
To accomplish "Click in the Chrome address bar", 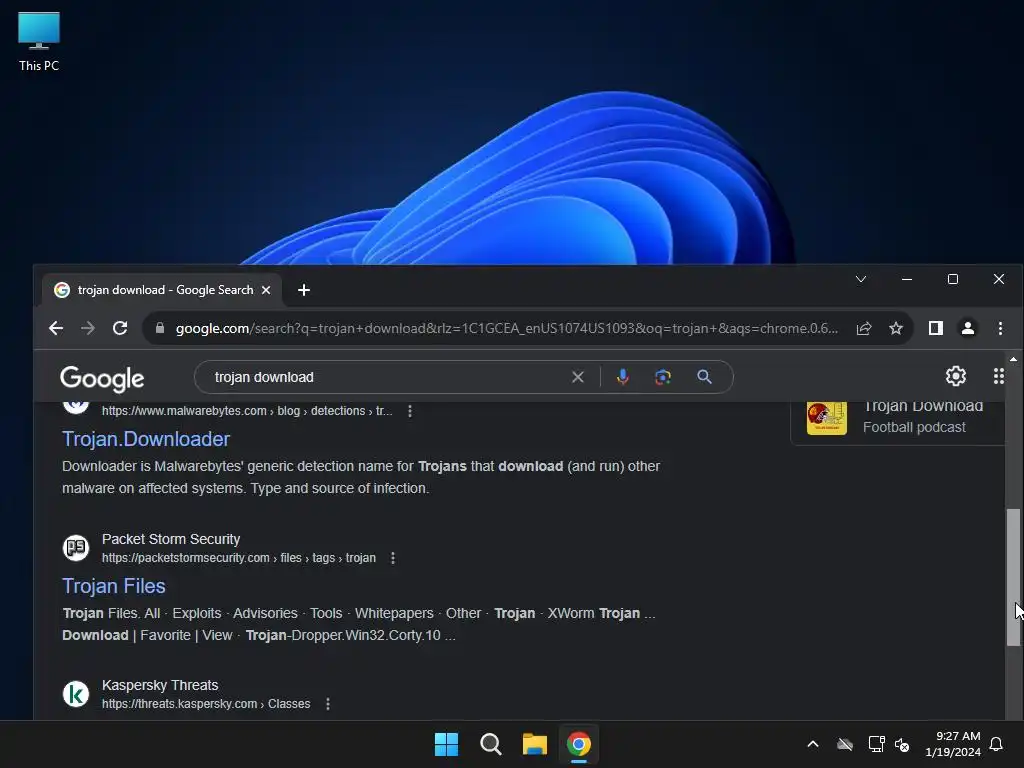I will point(506,328).
